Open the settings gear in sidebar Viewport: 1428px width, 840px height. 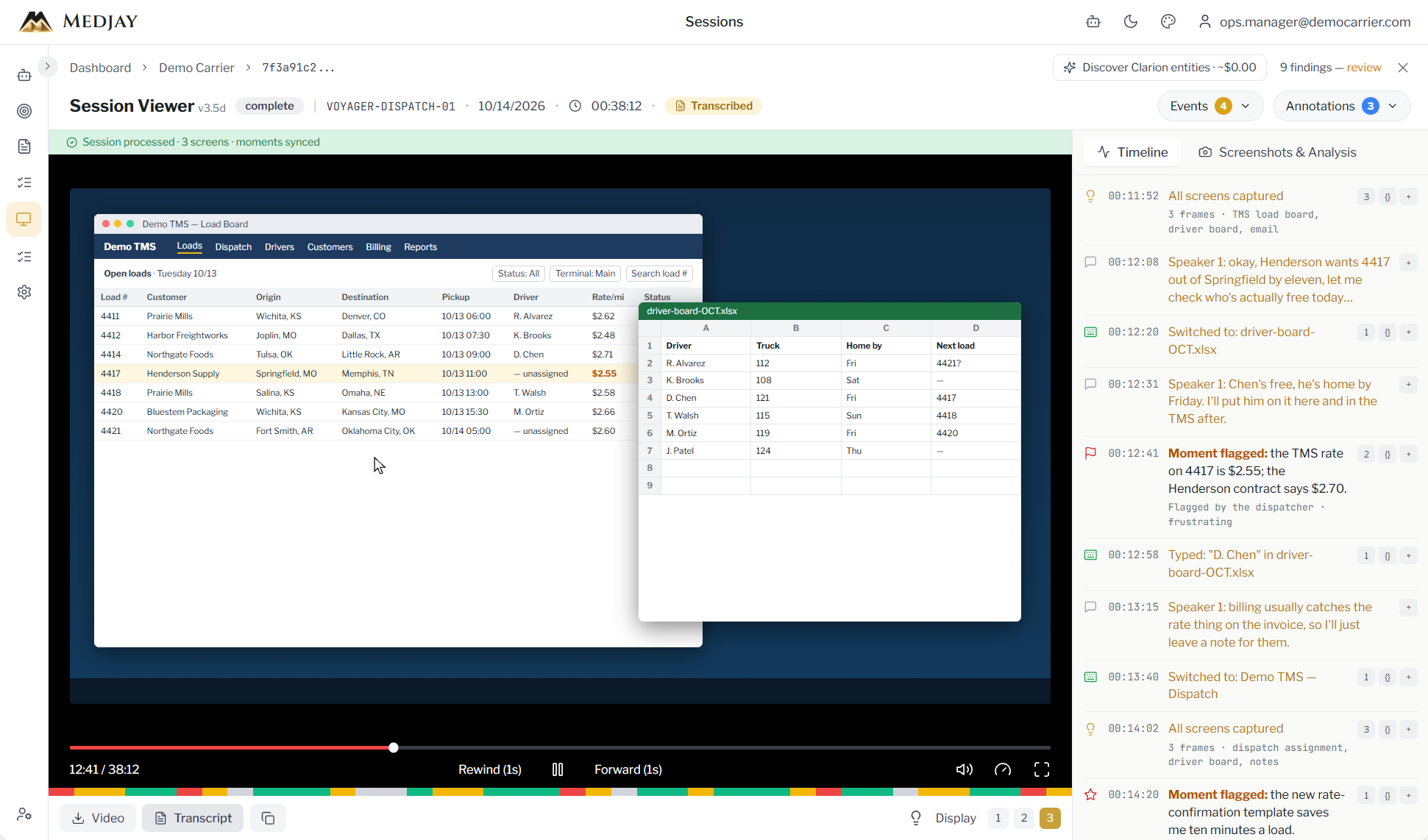[x=24, y=292]
